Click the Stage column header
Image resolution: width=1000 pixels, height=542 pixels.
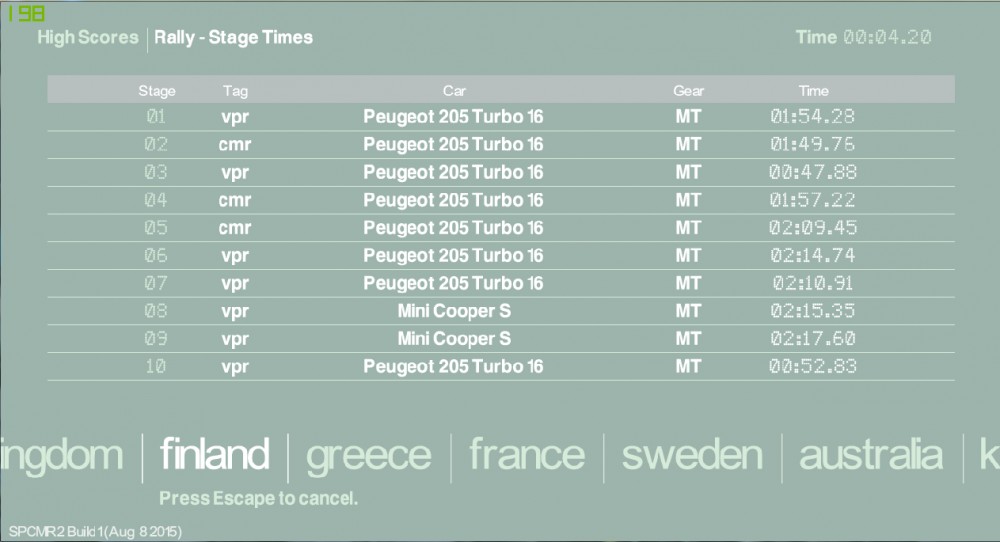(x=156, y=91)
